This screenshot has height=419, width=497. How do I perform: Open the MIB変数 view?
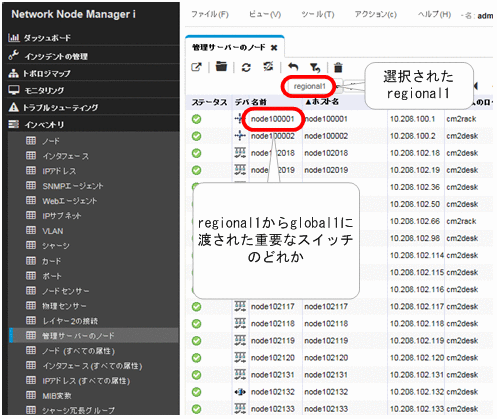(57, 396)
